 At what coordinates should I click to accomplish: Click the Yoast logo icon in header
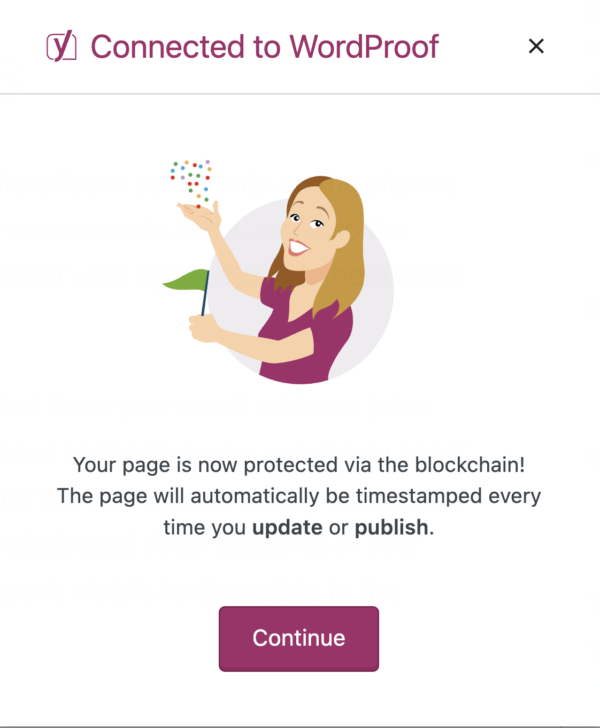pos(63,47)
